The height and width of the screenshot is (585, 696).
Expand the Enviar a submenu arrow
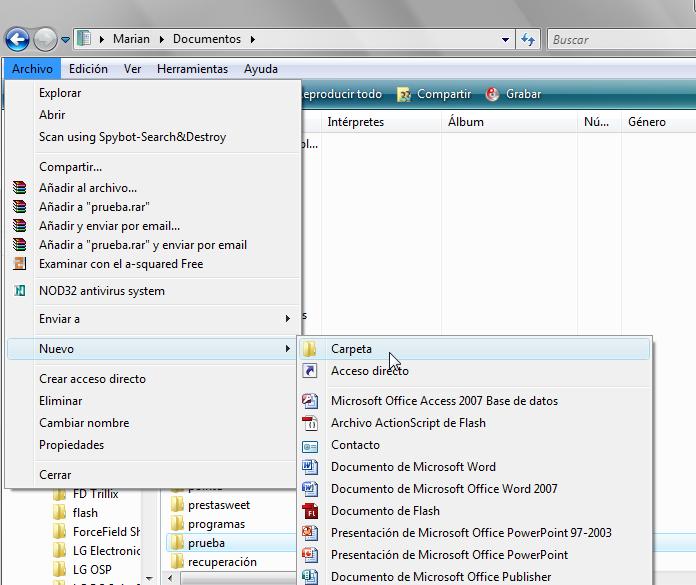click(x=288, y=319)
